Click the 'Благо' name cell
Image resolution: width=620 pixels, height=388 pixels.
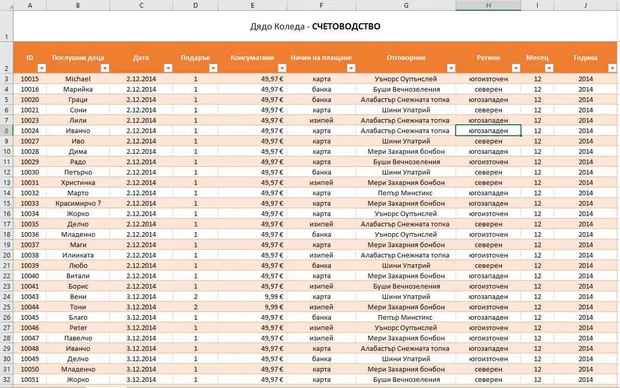[78, 317]
